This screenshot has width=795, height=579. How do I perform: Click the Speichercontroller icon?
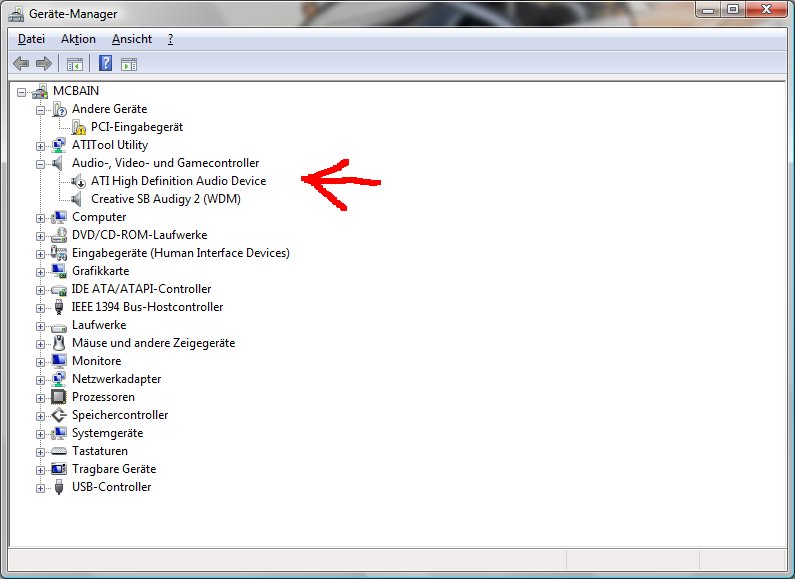59,415
